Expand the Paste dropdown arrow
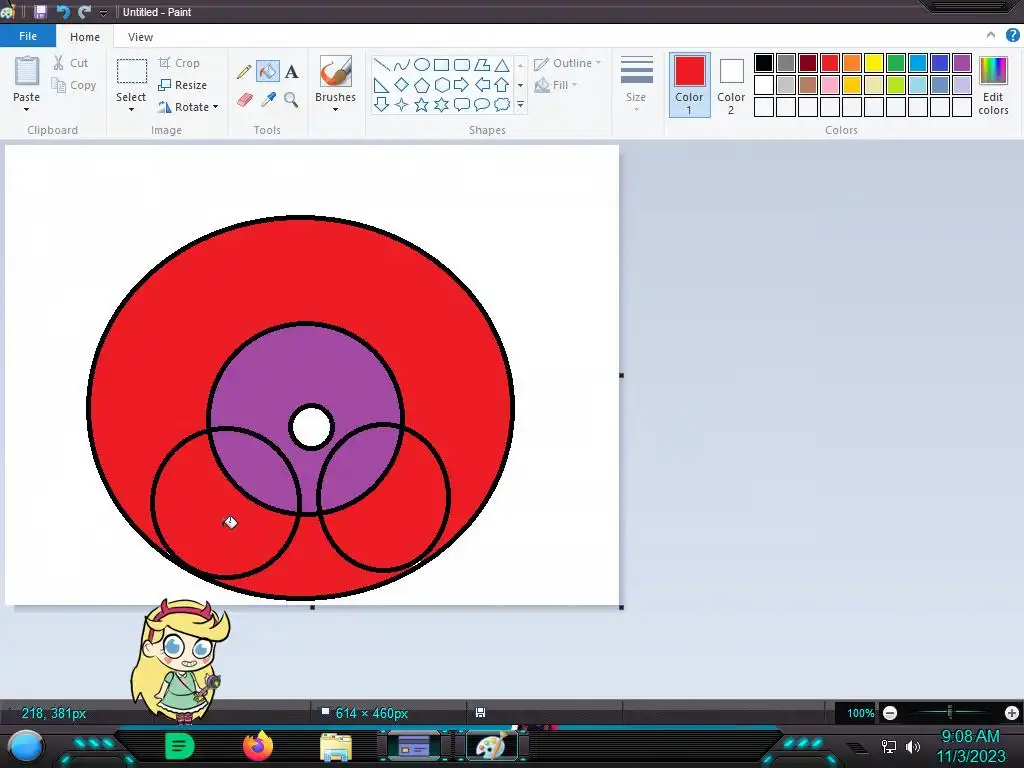Screen dimensions: 1024x768 (x=26, y=110)
